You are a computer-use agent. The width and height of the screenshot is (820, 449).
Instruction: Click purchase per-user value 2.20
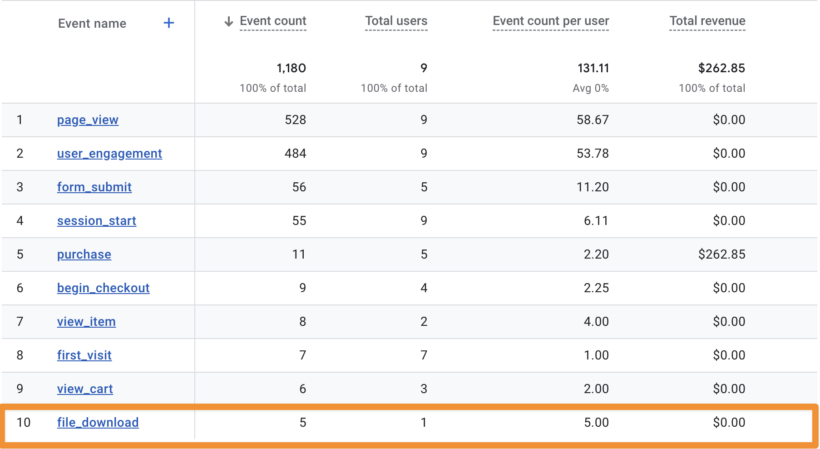[596, 255]
